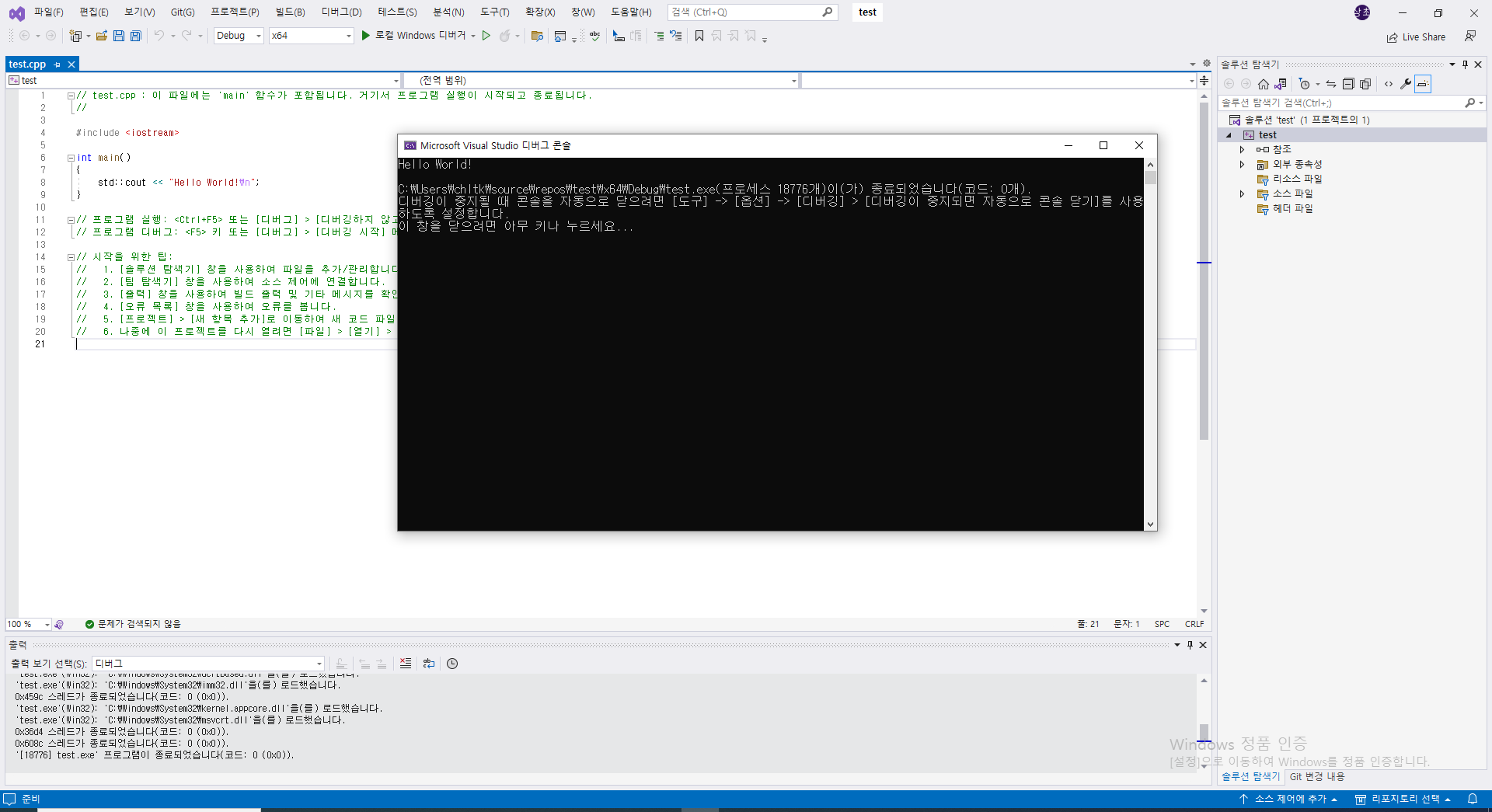Click the New Project toolbar icon
The width and height of the screenshot is (1492, 812).
click(x=75, y=36)
